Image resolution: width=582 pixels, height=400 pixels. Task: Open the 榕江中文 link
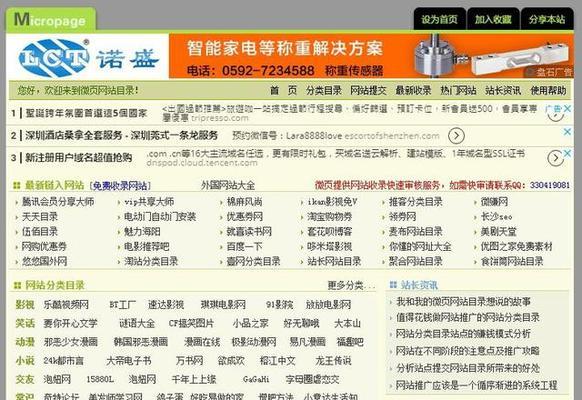click(x=278, y=360)
